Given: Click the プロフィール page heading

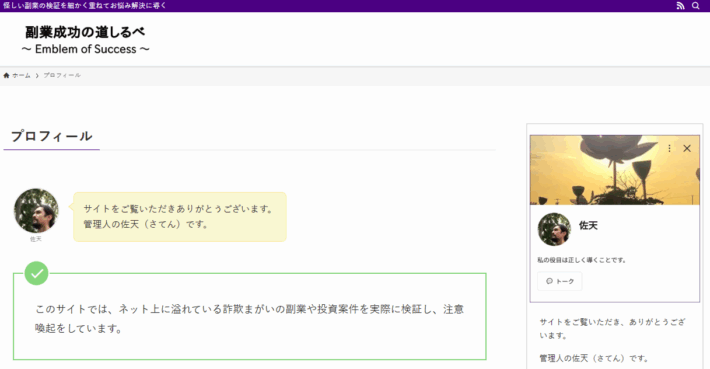Looking at the screenshot, I should 52,136.
